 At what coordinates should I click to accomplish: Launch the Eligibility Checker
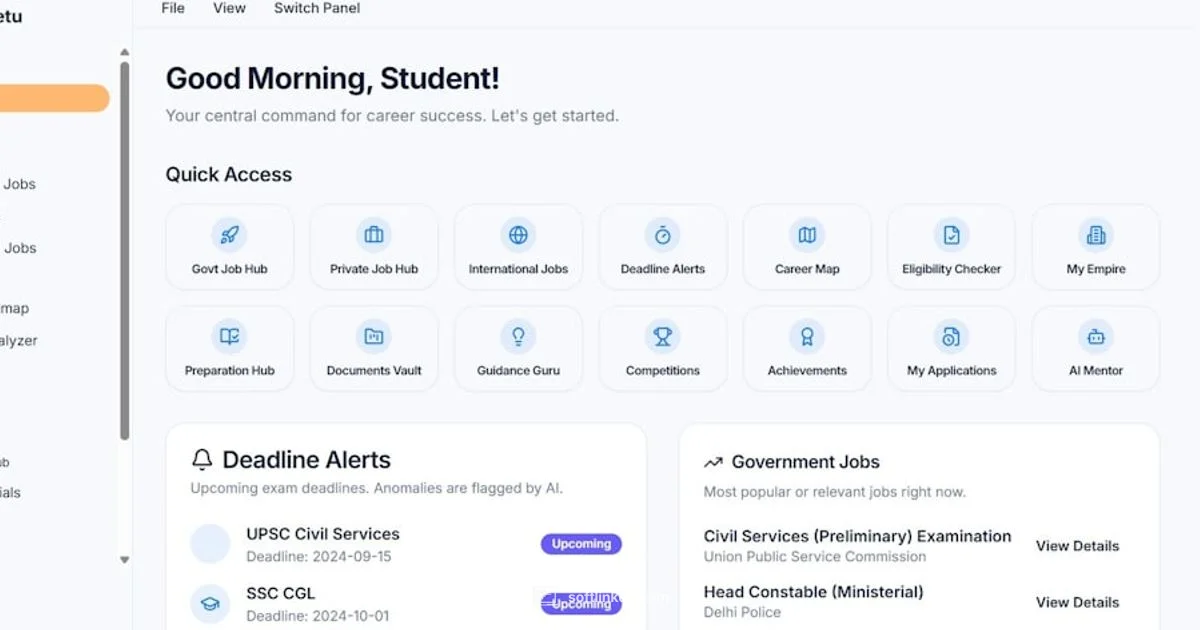[950, 246]
